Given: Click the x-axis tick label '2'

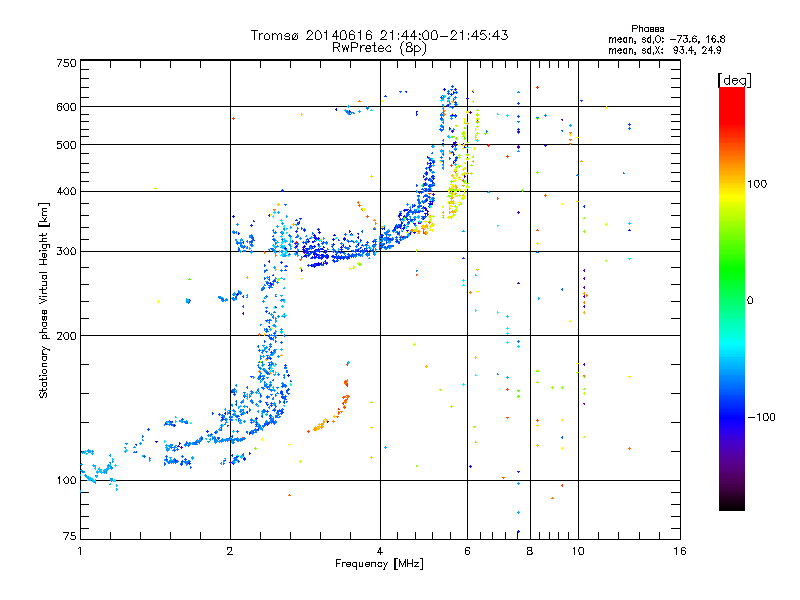Looking at the screenshot, I should pos(230,551).
